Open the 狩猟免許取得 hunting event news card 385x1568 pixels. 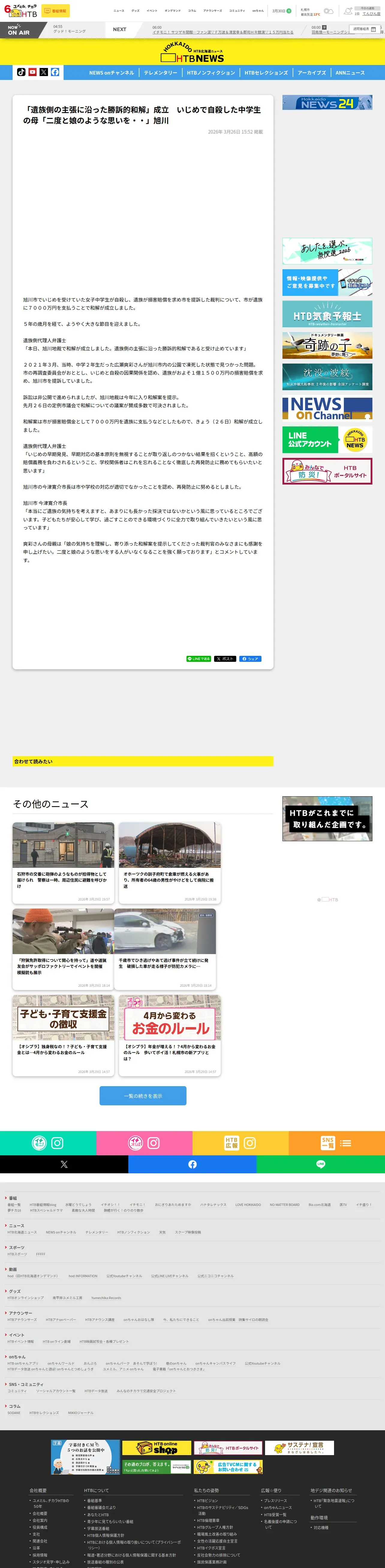point(63,949)
